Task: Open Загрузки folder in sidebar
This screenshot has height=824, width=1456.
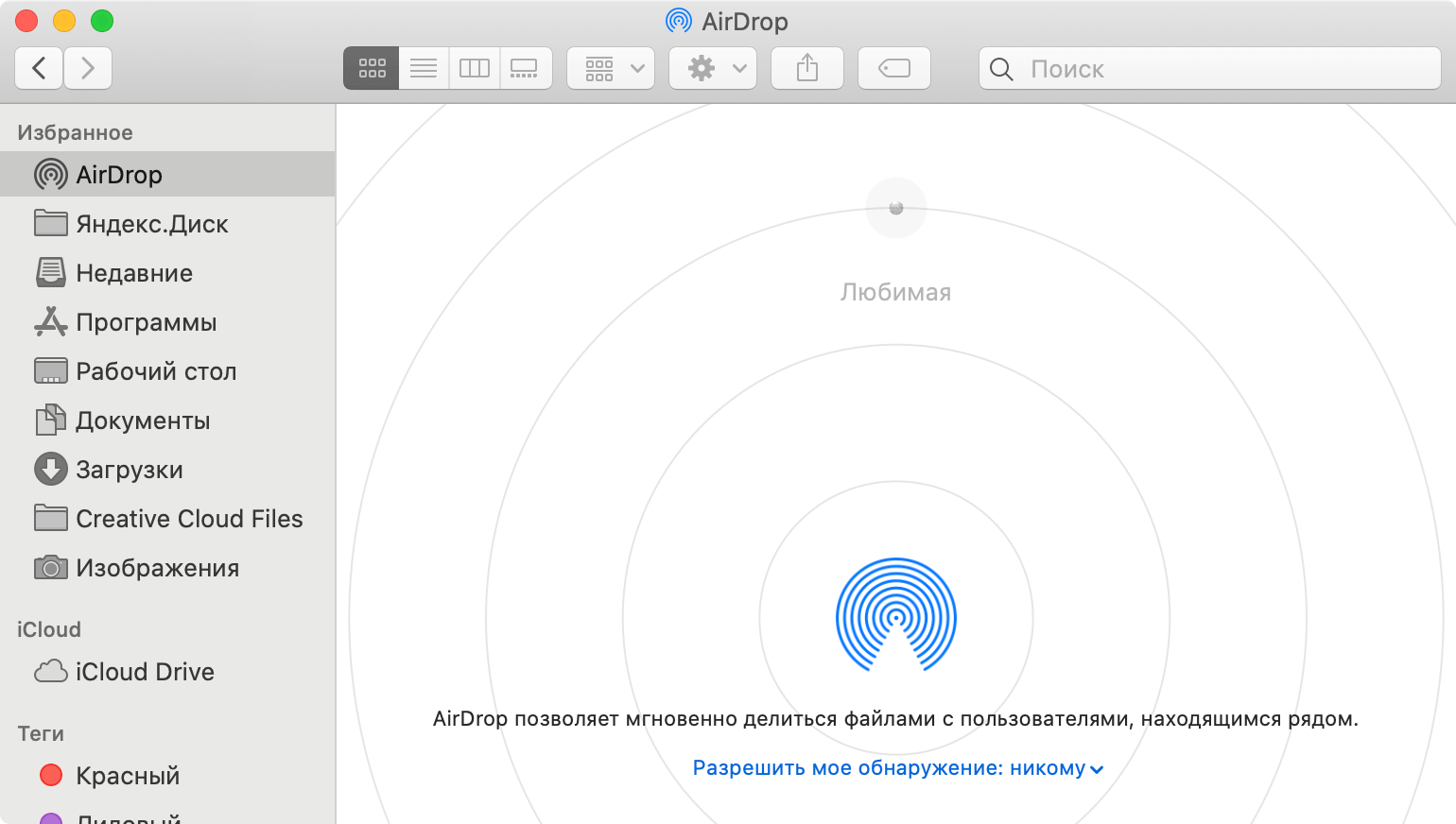Action: [x=129, y=470]
